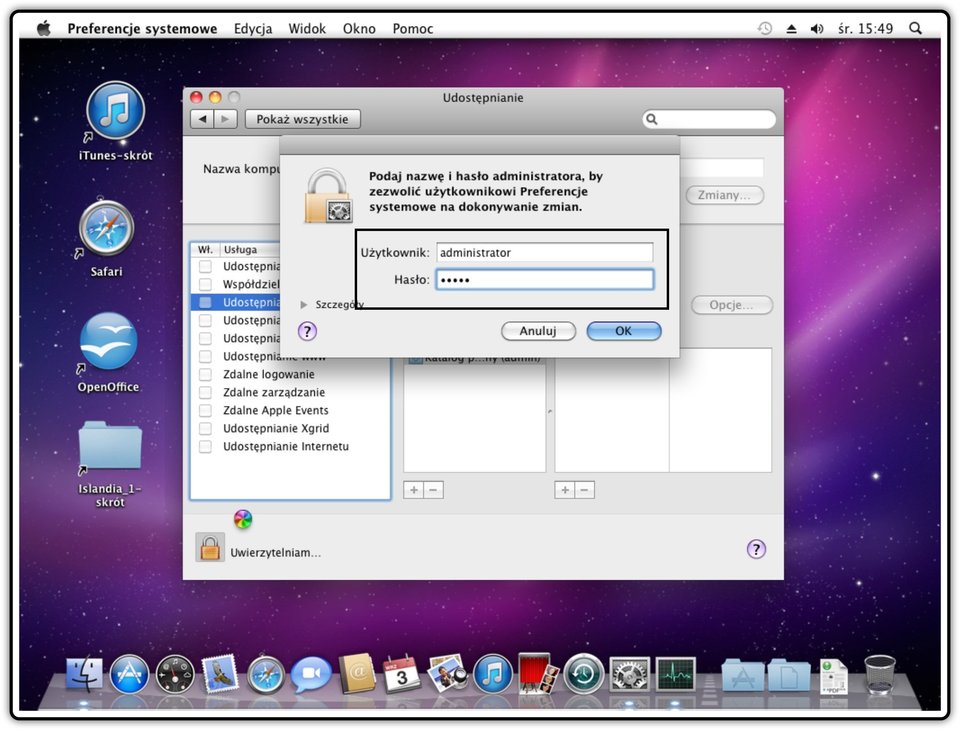This screenshot has height=730, width=960.
Task: Focus the Hasło password field
Action: pos(544,280)
